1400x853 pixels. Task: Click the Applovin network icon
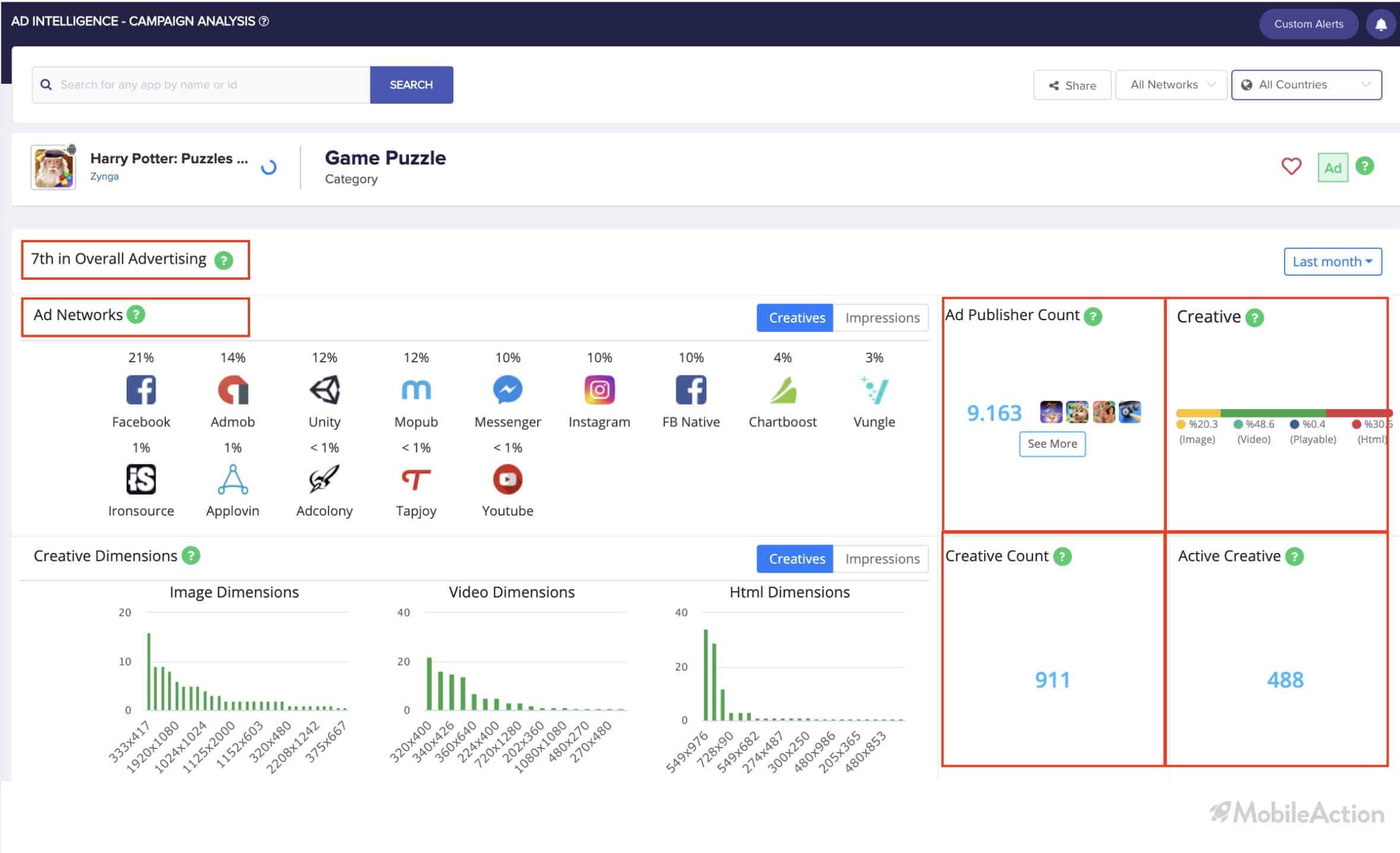(233, 479)
